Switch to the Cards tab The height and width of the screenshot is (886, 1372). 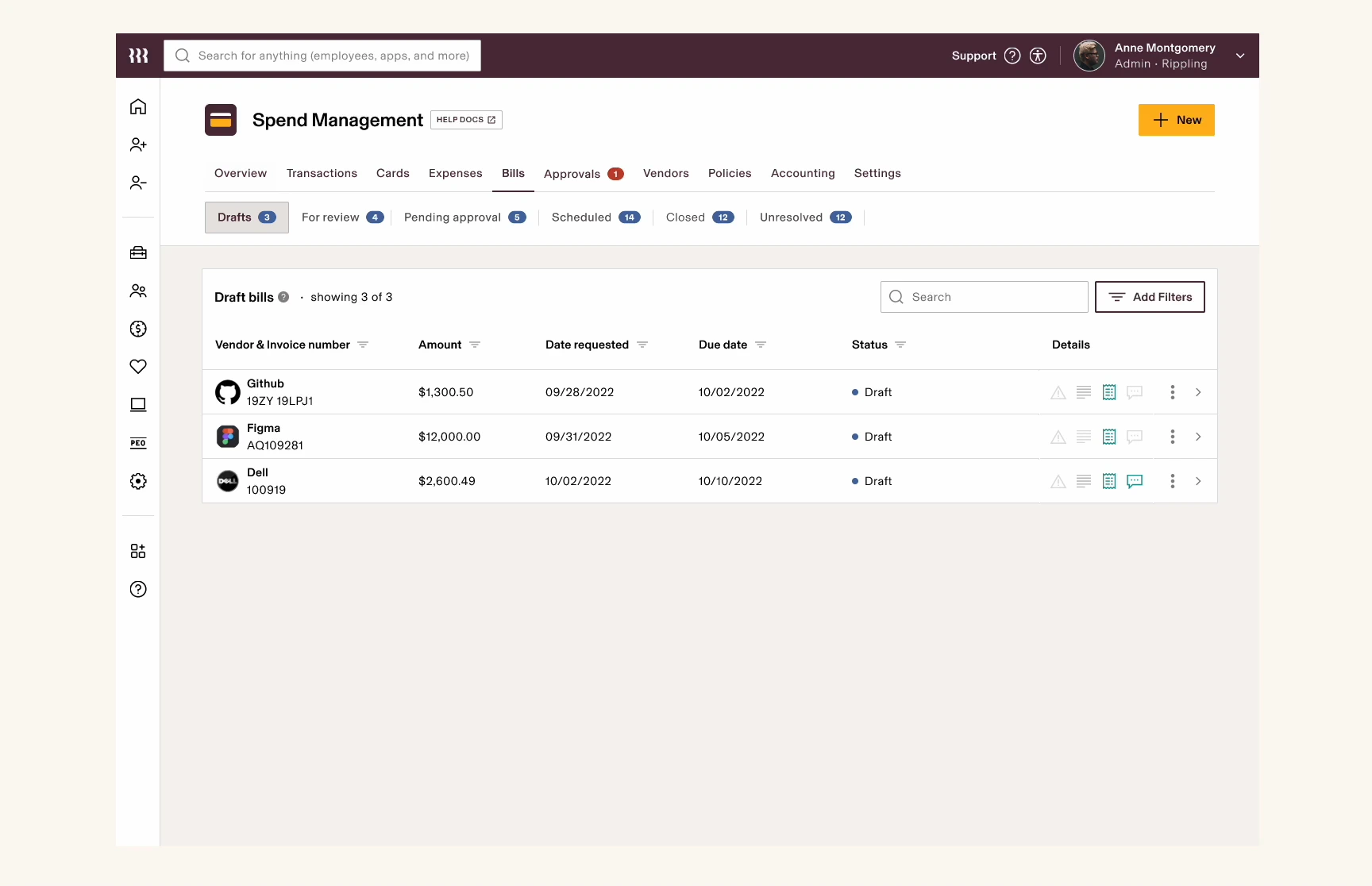393,173
